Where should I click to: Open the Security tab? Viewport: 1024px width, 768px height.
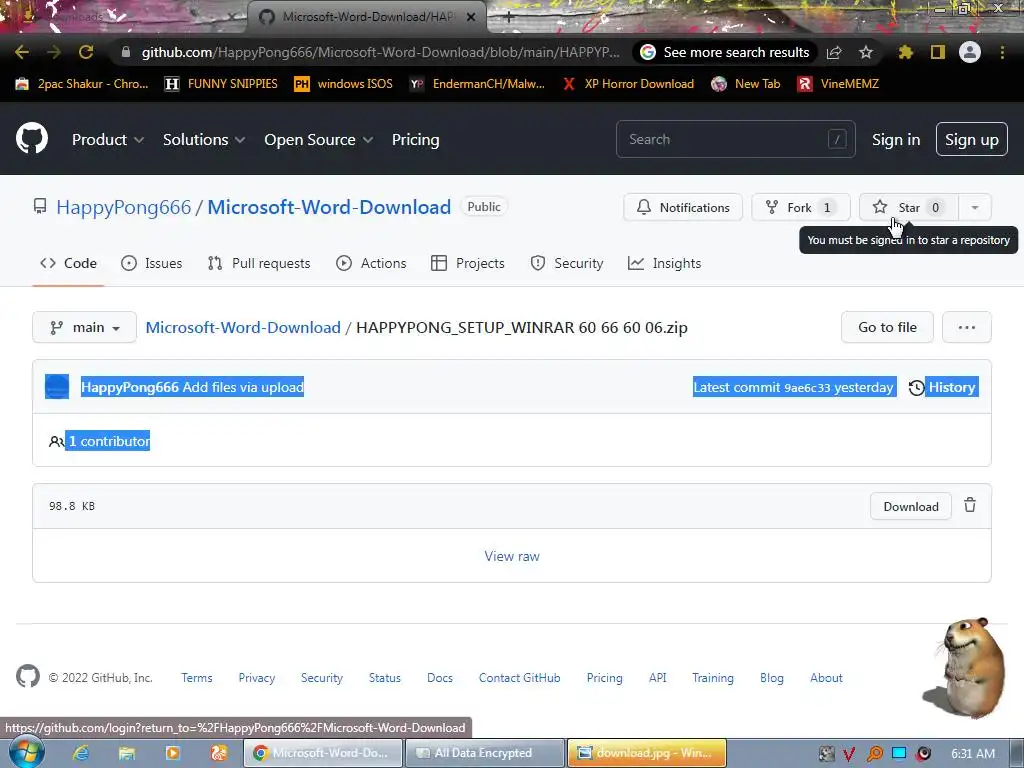pyautogui.click(x=567, y=263)
